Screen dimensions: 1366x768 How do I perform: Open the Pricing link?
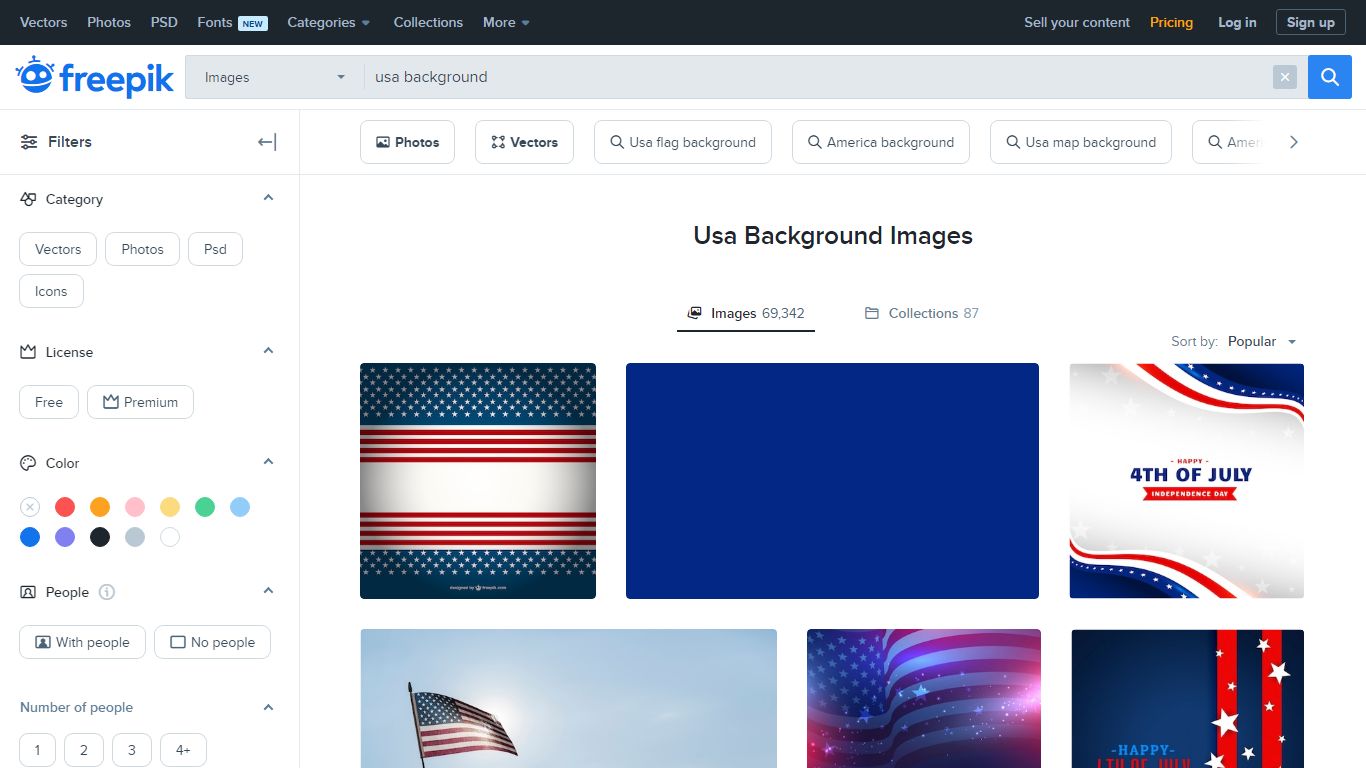[1171, 22]
